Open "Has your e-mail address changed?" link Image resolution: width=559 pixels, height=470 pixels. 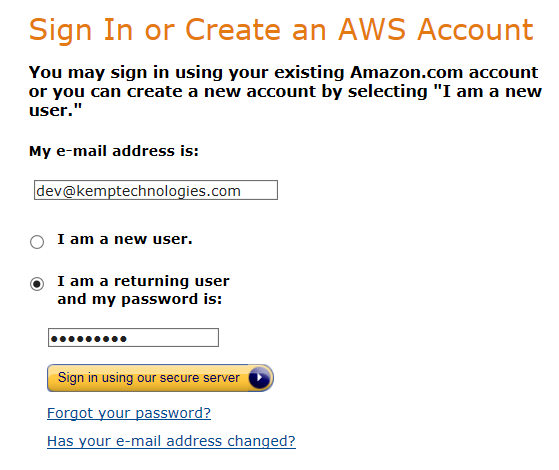coord(171,441)
